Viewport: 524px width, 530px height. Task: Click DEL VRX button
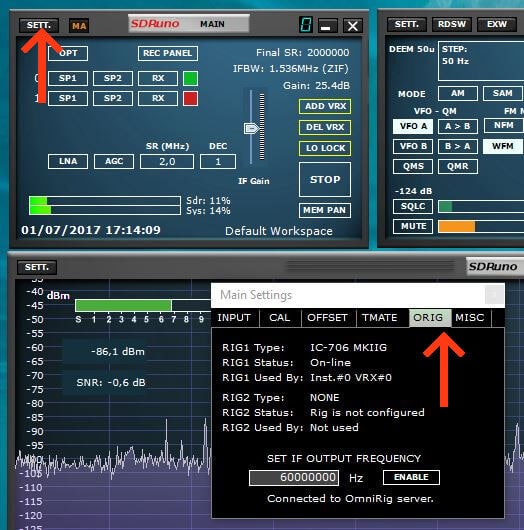325,127
